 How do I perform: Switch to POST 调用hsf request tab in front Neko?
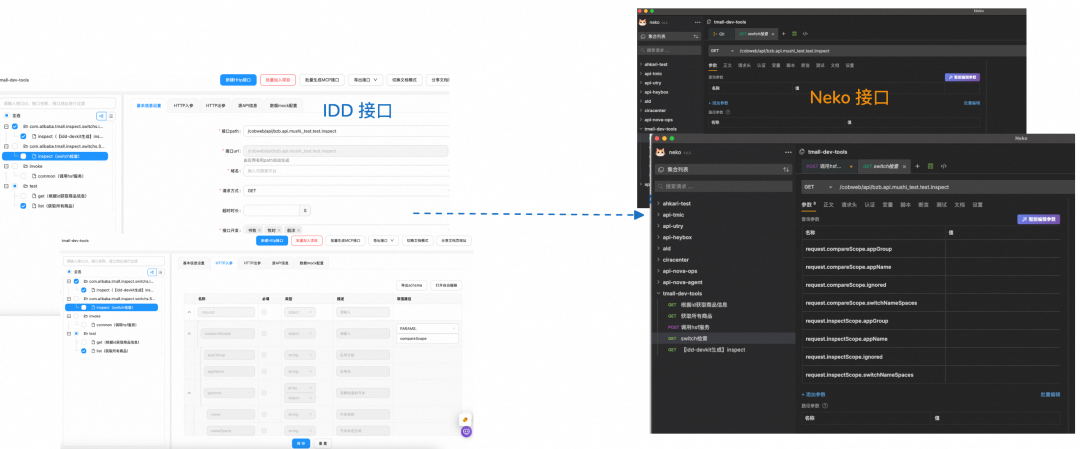point(829,167)
